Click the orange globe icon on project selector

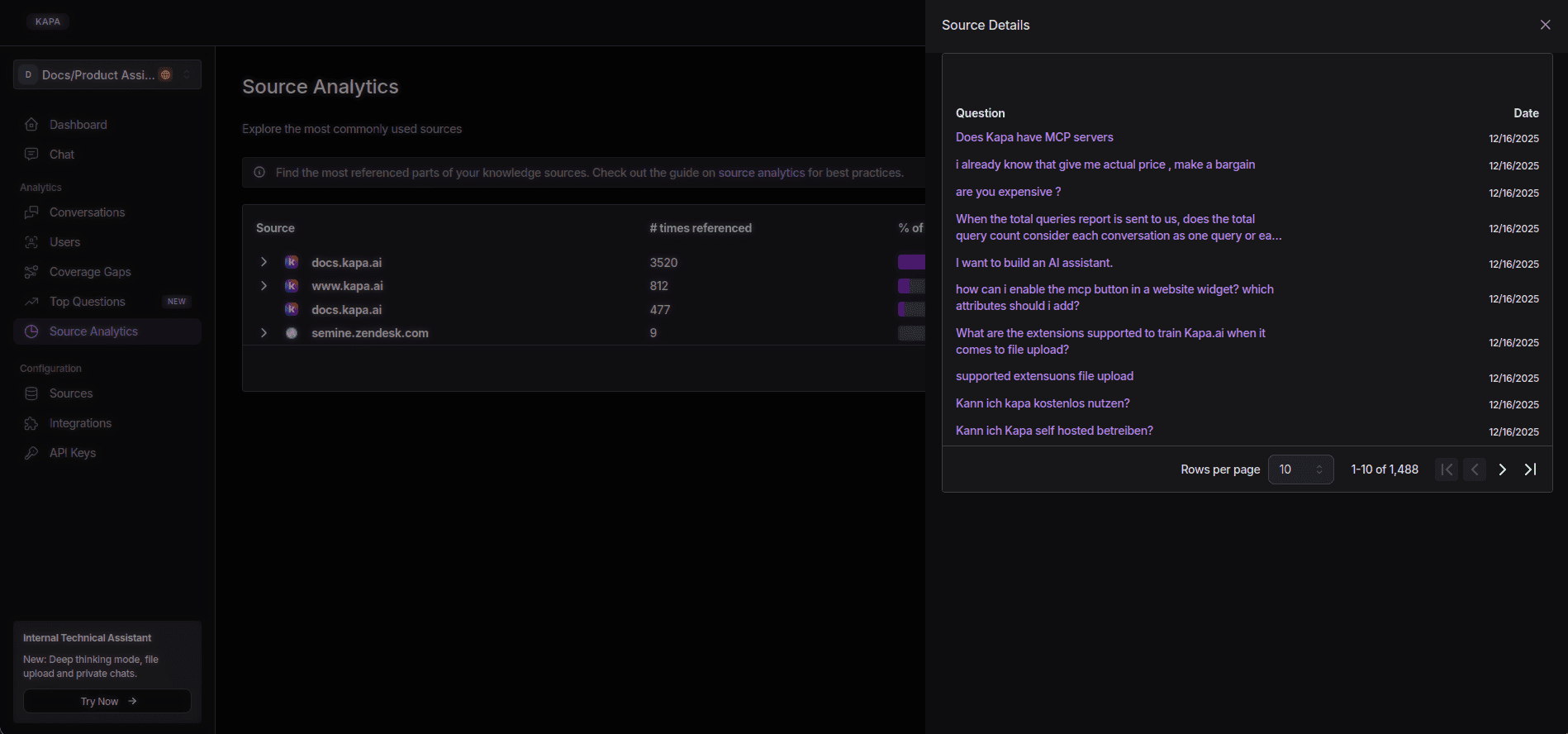point(165,74)
